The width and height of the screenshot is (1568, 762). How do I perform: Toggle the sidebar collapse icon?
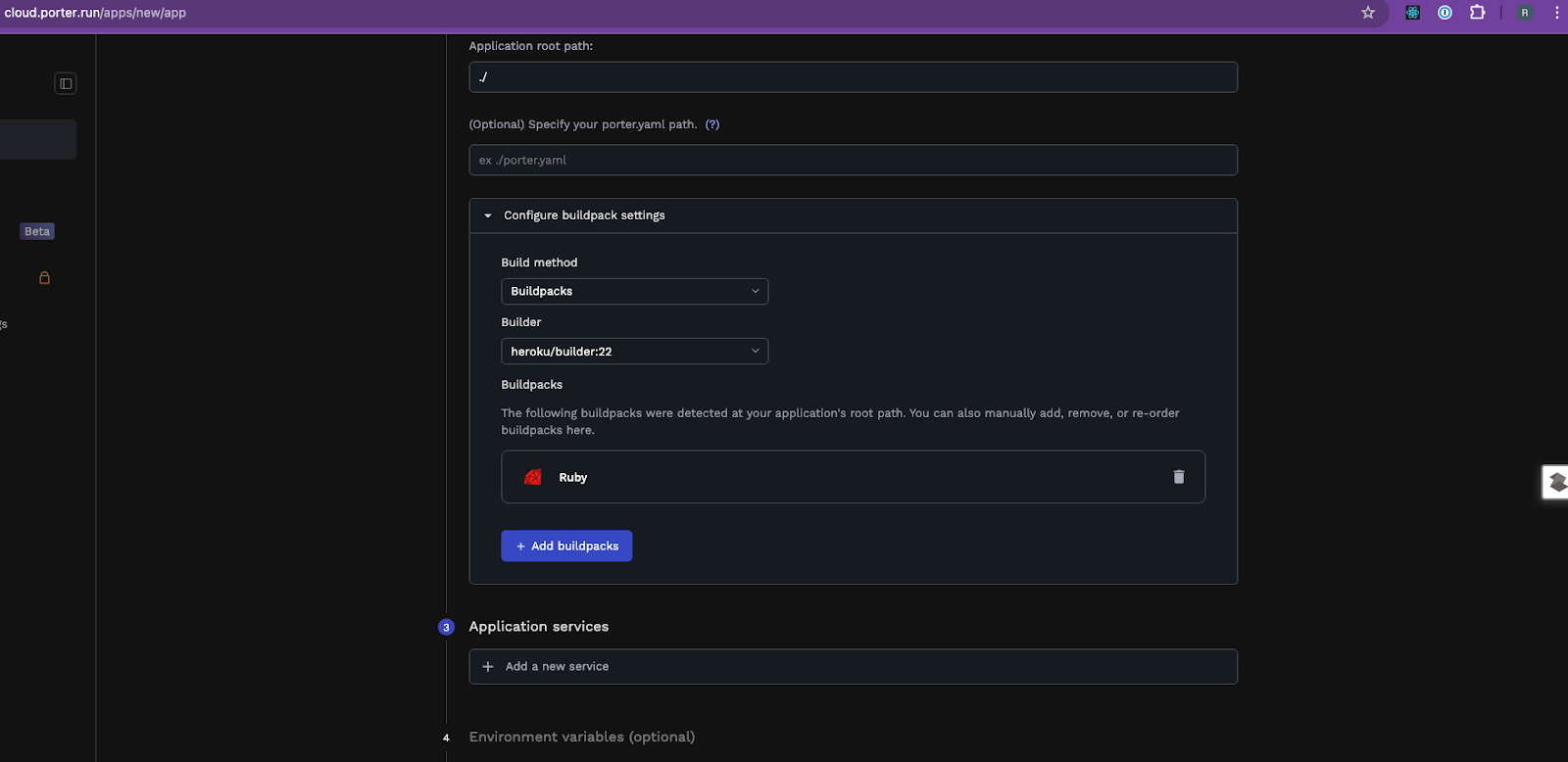(x=66, y=83)
